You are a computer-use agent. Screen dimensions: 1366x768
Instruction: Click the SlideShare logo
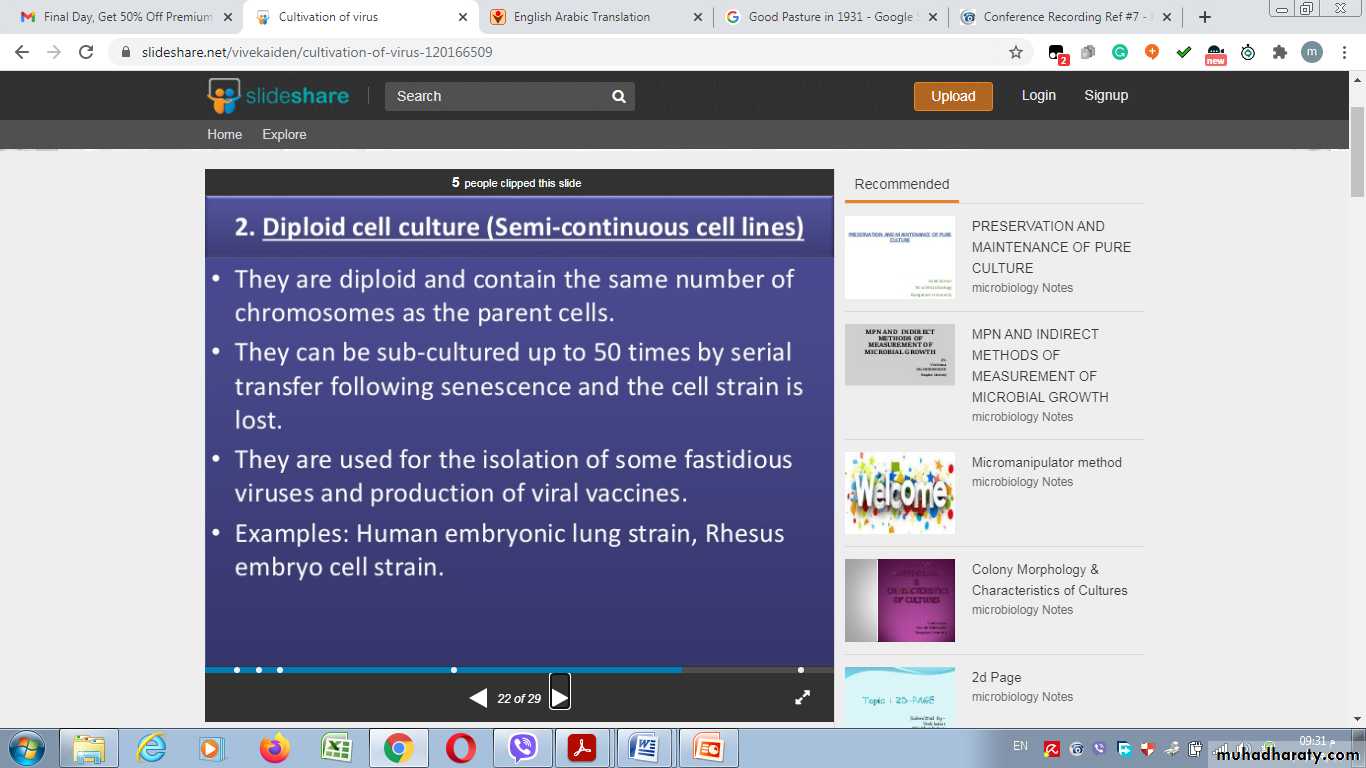pyautogui.click(x=278, y=96)
